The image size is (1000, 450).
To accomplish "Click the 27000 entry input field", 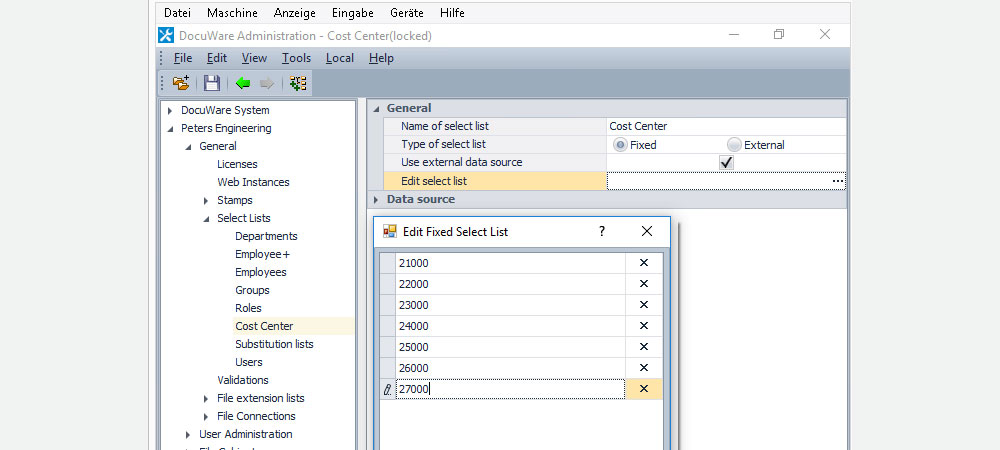I will (x=510, y=389).
